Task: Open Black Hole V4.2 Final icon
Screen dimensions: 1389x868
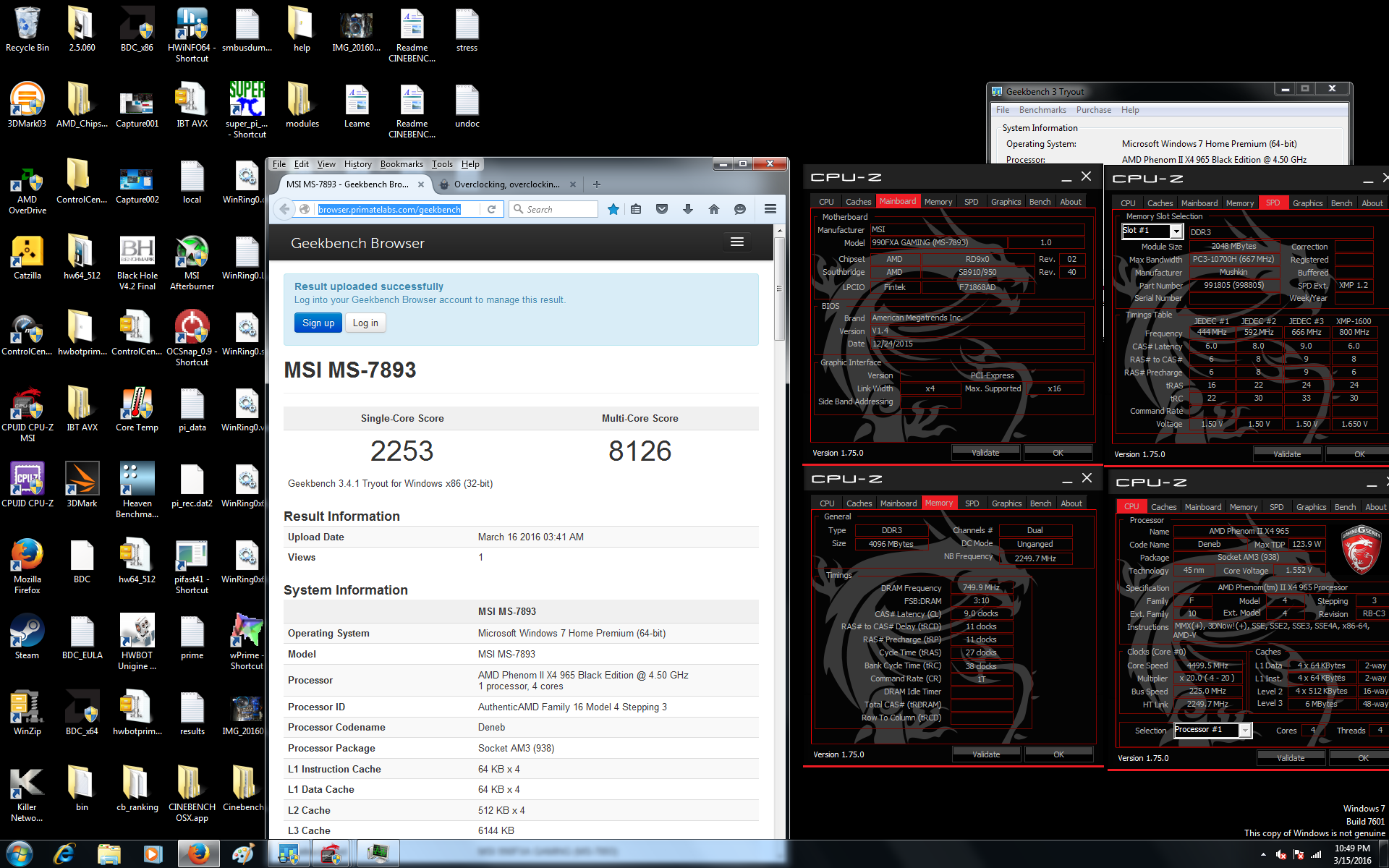Action: click(x=137, y=262)
